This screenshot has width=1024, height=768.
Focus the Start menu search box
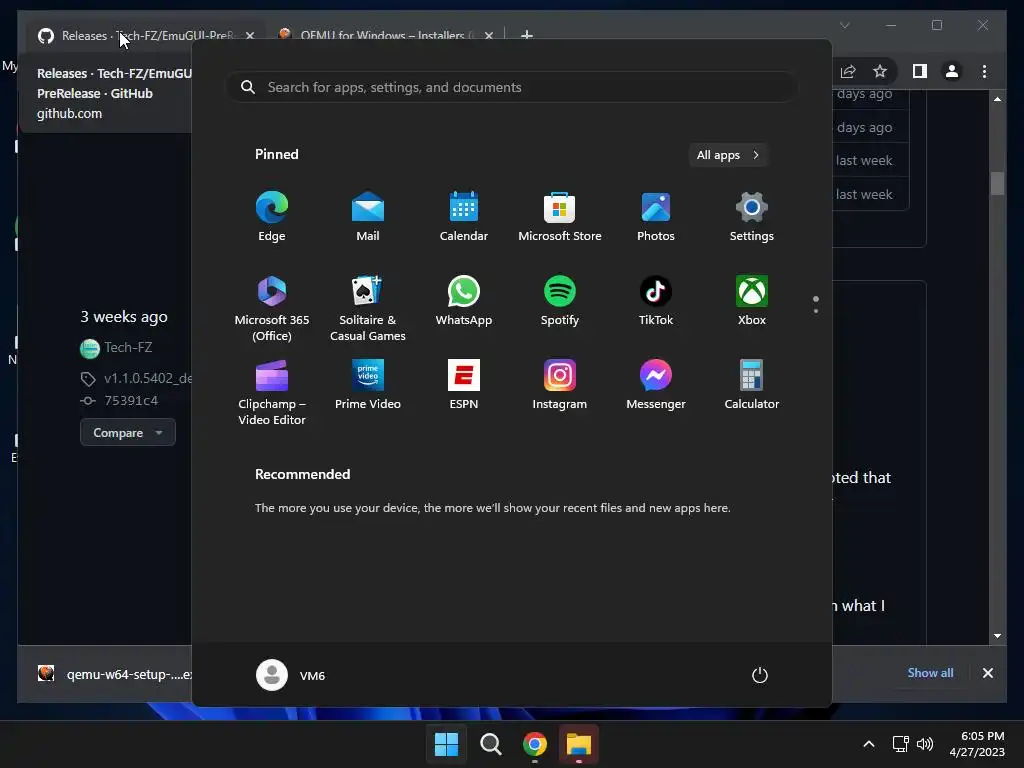[512, 87]
